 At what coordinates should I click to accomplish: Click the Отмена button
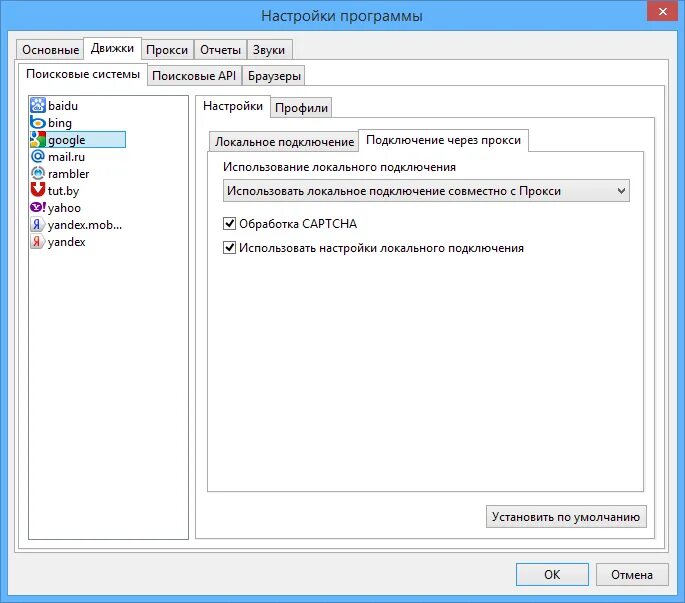632,574
